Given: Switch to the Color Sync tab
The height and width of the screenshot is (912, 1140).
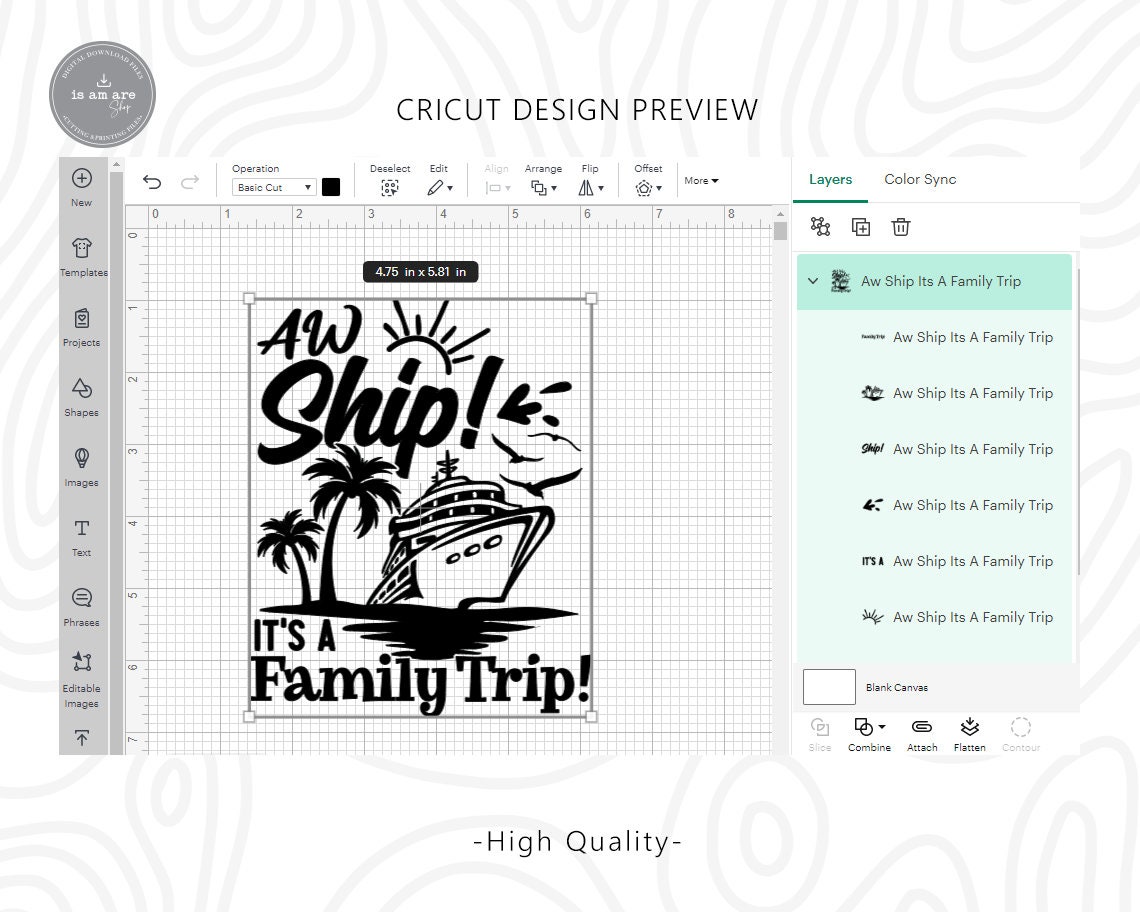Looking at the screenshot, I should pyautogui.click(x=920, y=180).
